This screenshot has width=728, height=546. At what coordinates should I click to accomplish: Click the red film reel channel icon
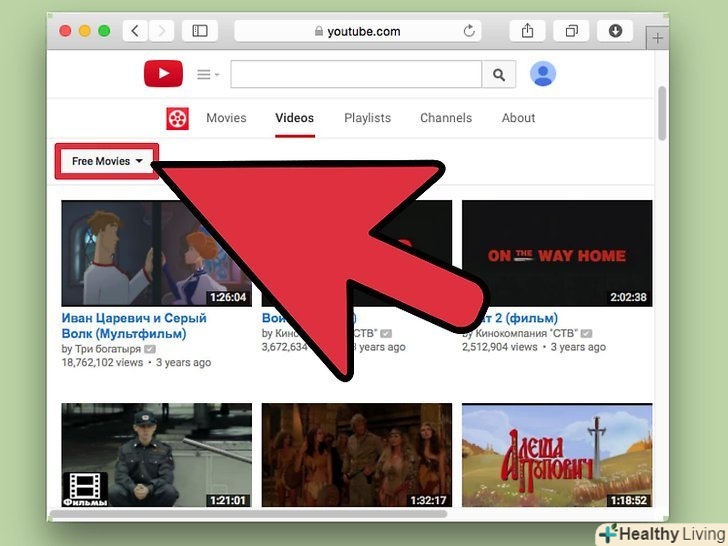click(x=177, y=118)
